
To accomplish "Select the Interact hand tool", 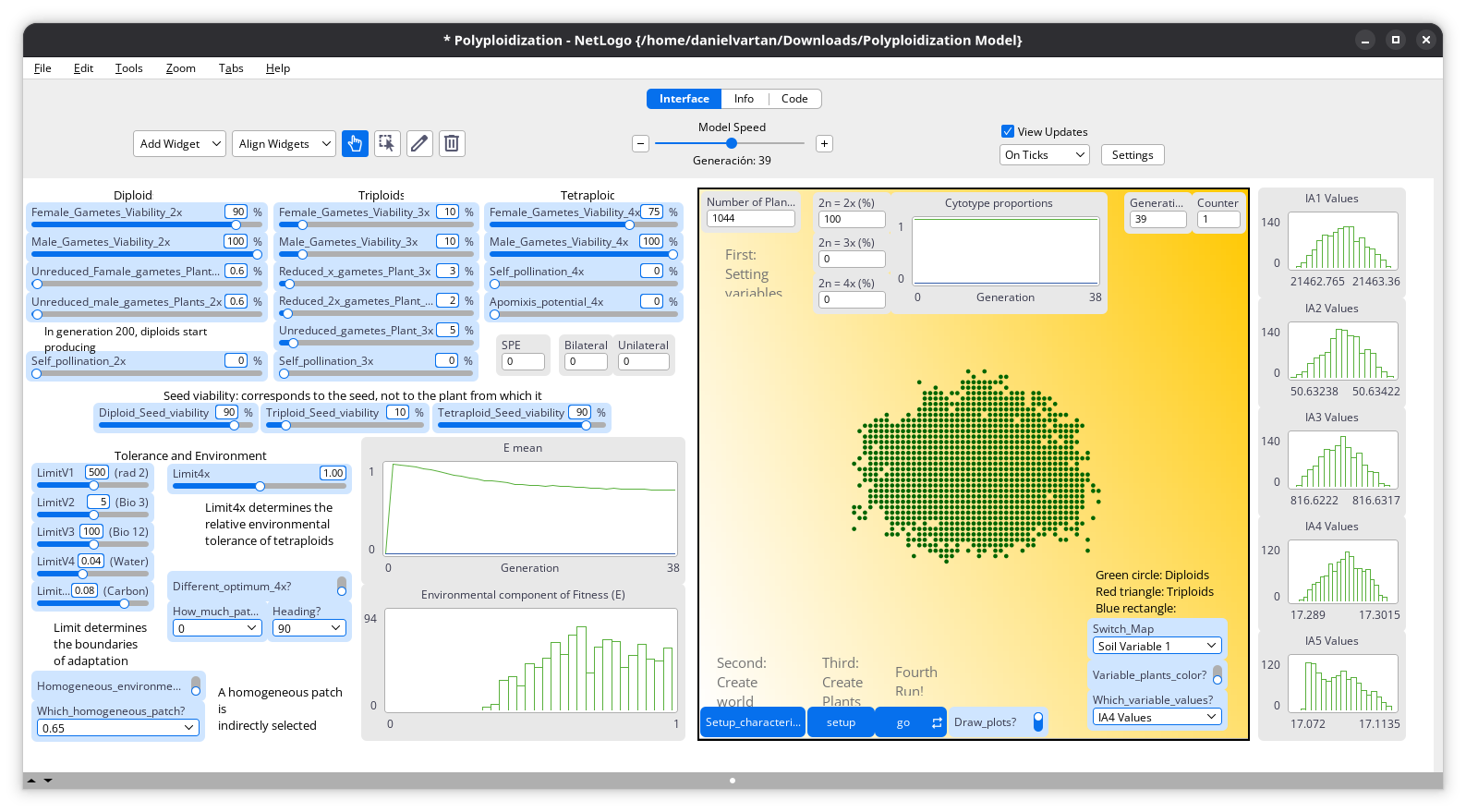I will [355, 143].
